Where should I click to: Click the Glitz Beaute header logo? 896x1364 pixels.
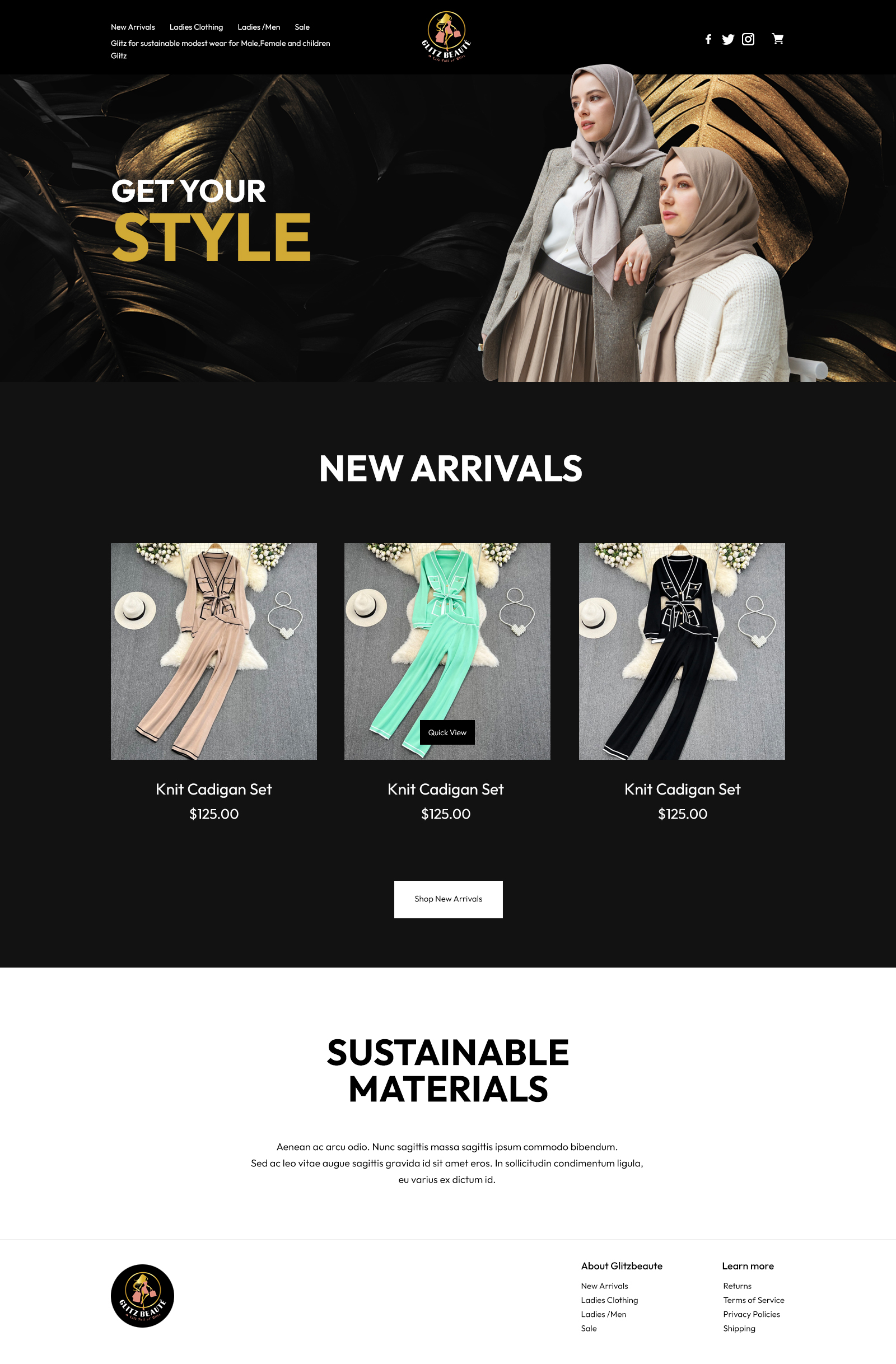pos(446,36)
